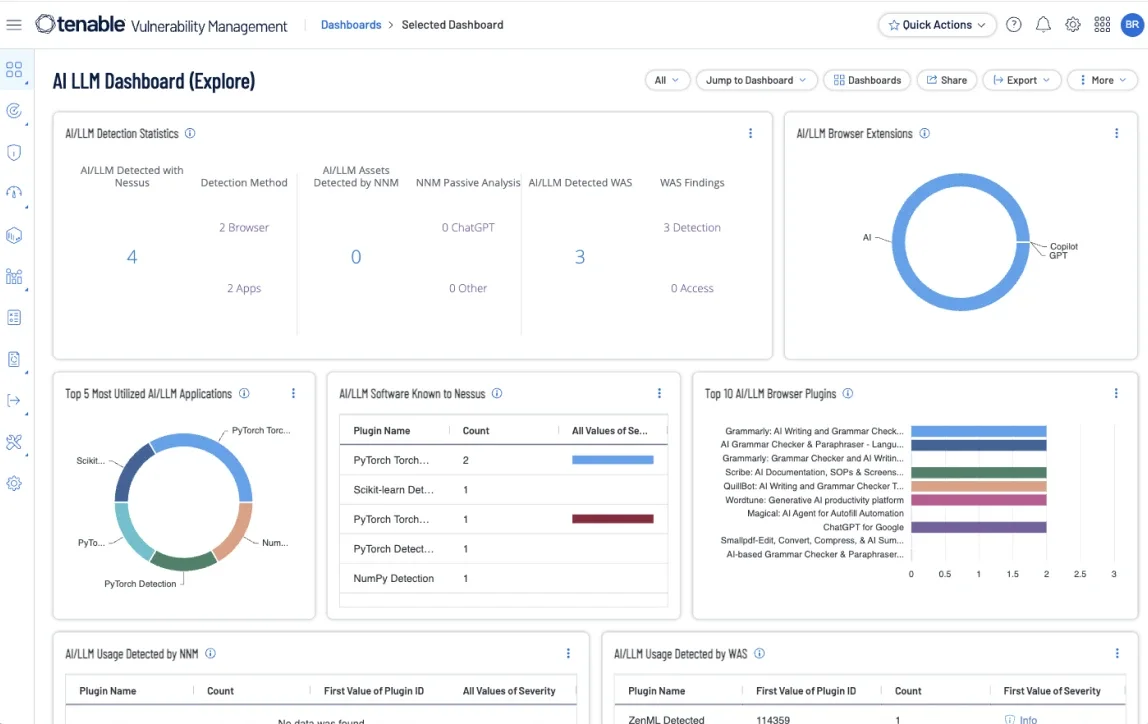Open the workspace apps grid icon
The image size is (1148, 724).
point(1102,25)
